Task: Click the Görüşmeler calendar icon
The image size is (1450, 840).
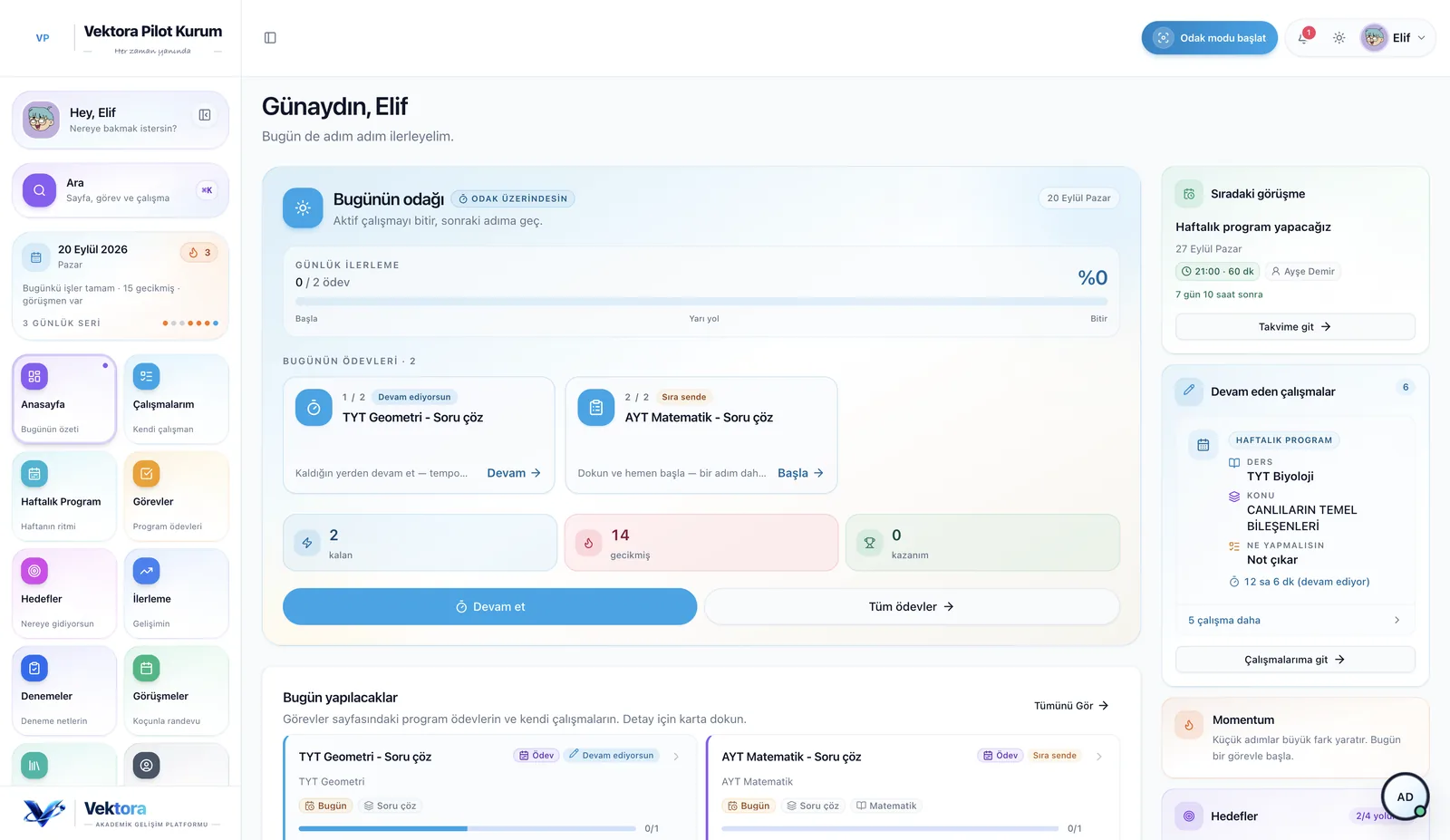Action: (x=146, y=668)
